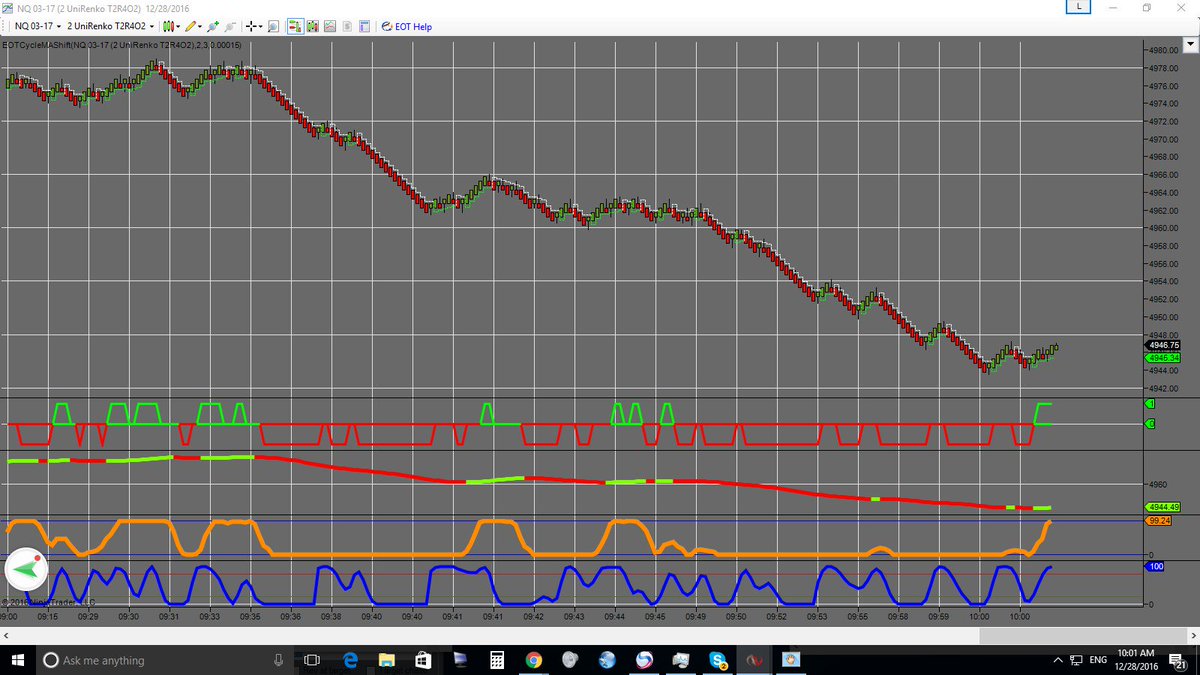Viewport: 1200px width, 675px height.
Task: Toggle the L lock button in titlebar
Action: pos(1078,7)
